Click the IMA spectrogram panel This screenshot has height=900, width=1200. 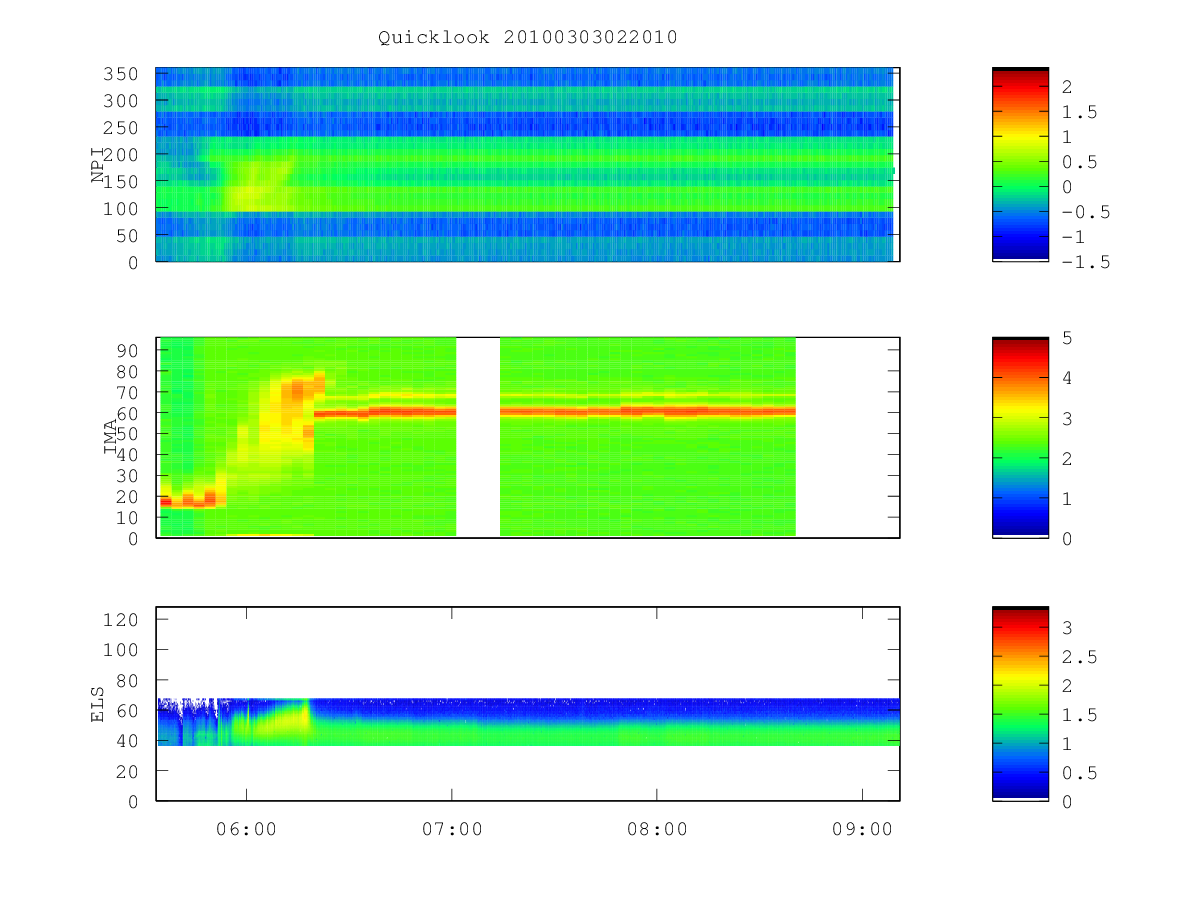pyautogui.click(x=528, y=437)
